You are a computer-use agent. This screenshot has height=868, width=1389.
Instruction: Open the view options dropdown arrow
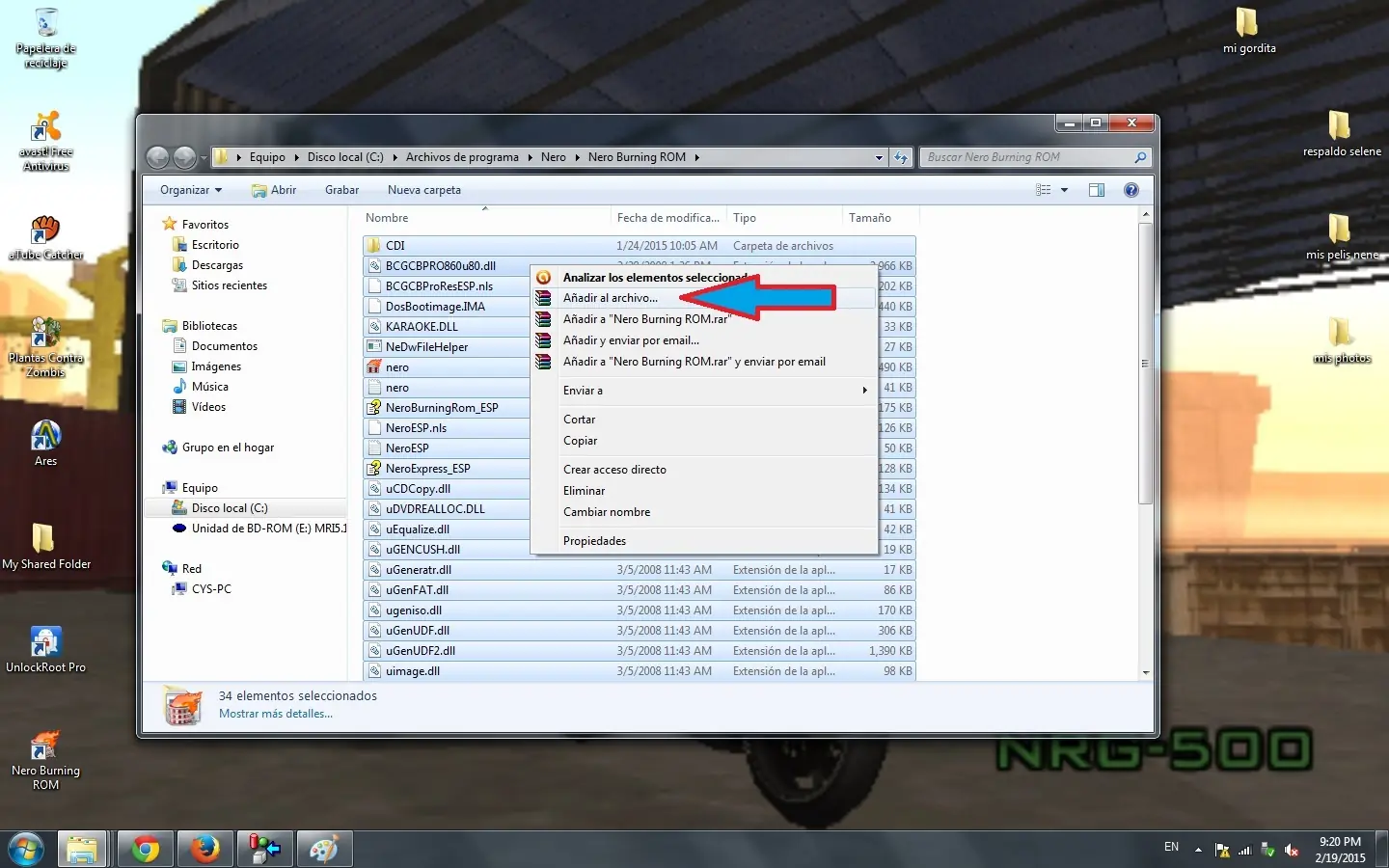click(x=1065, y=190)
